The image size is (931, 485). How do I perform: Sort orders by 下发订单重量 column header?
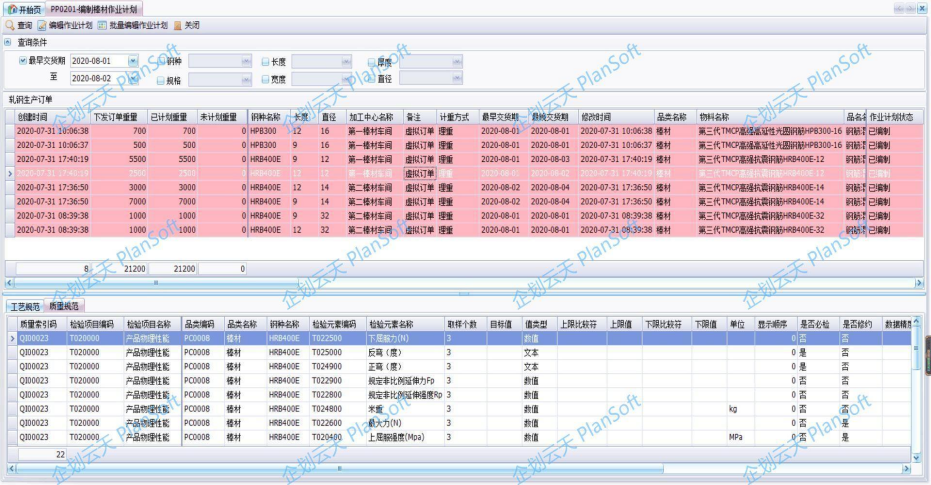(x=119, y=117)
